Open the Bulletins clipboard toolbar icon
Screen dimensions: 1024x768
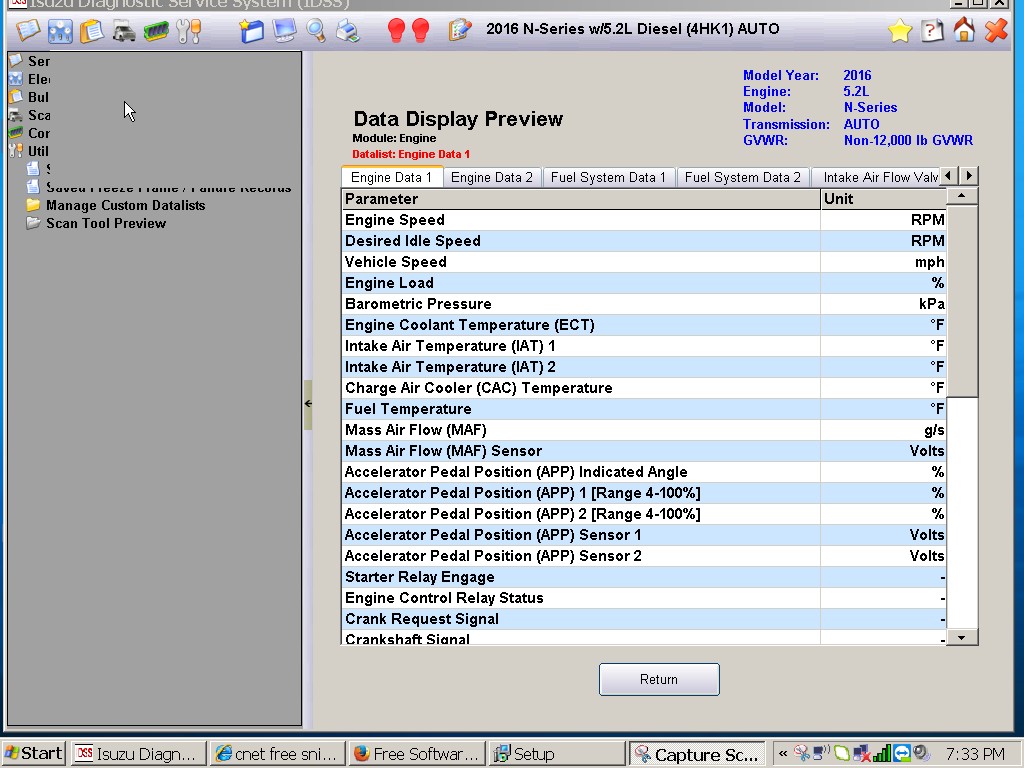[x=91, y=31]
